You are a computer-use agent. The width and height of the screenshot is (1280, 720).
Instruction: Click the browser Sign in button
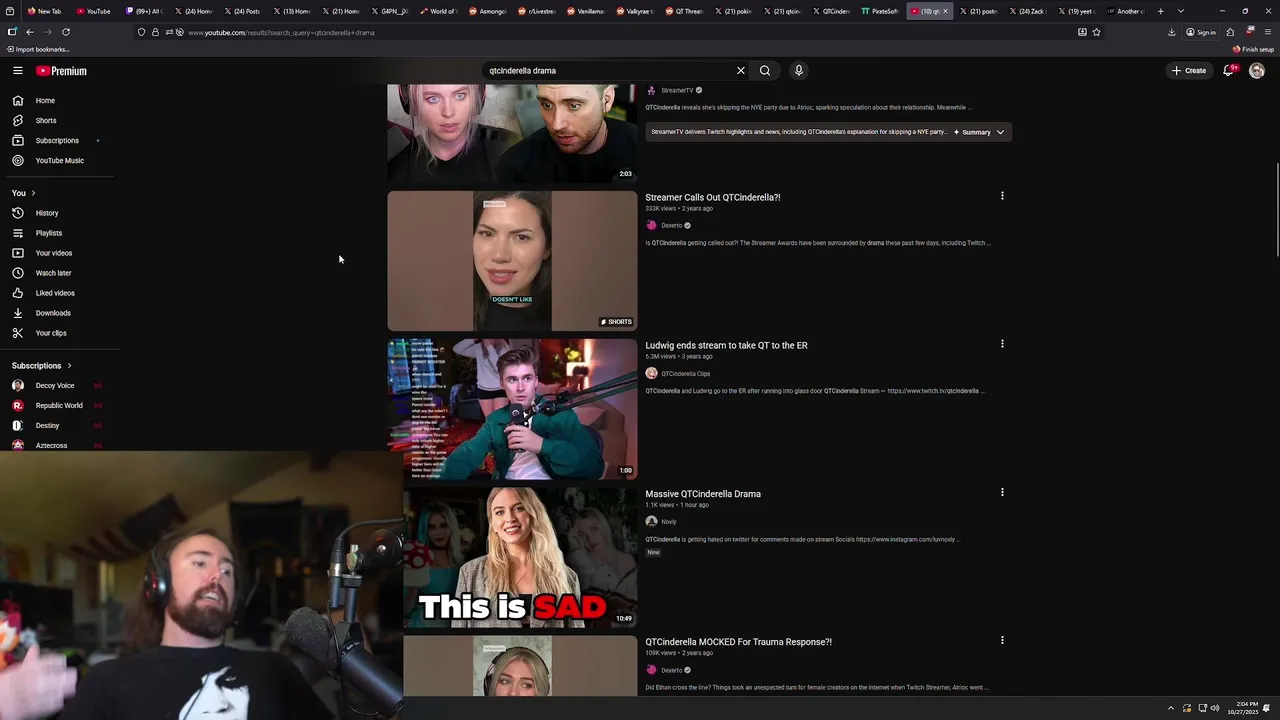tap(1201, 32)
